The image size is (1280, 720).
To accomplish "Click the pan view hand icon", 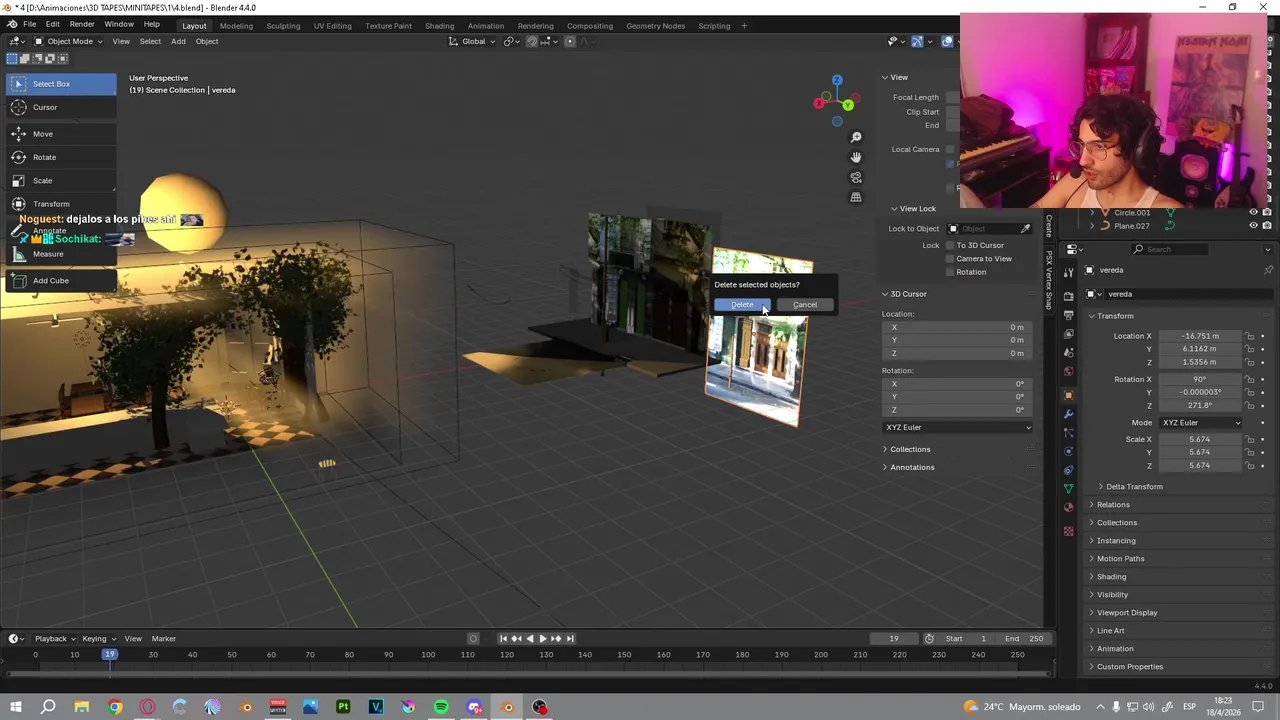I will click(856, 157).
